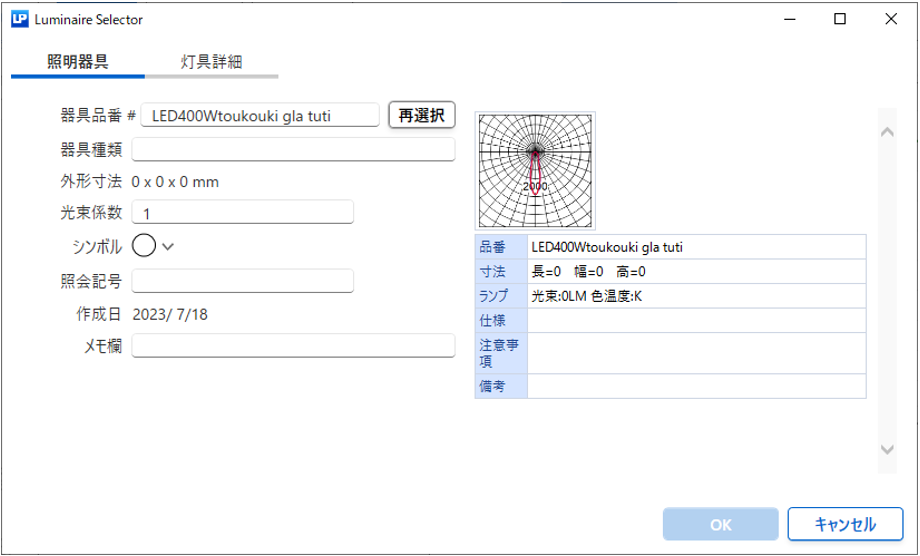The height and width of the screenshot is (556, 920).
Task: Click the ランプ row value cell
Action: pos(696,296)
